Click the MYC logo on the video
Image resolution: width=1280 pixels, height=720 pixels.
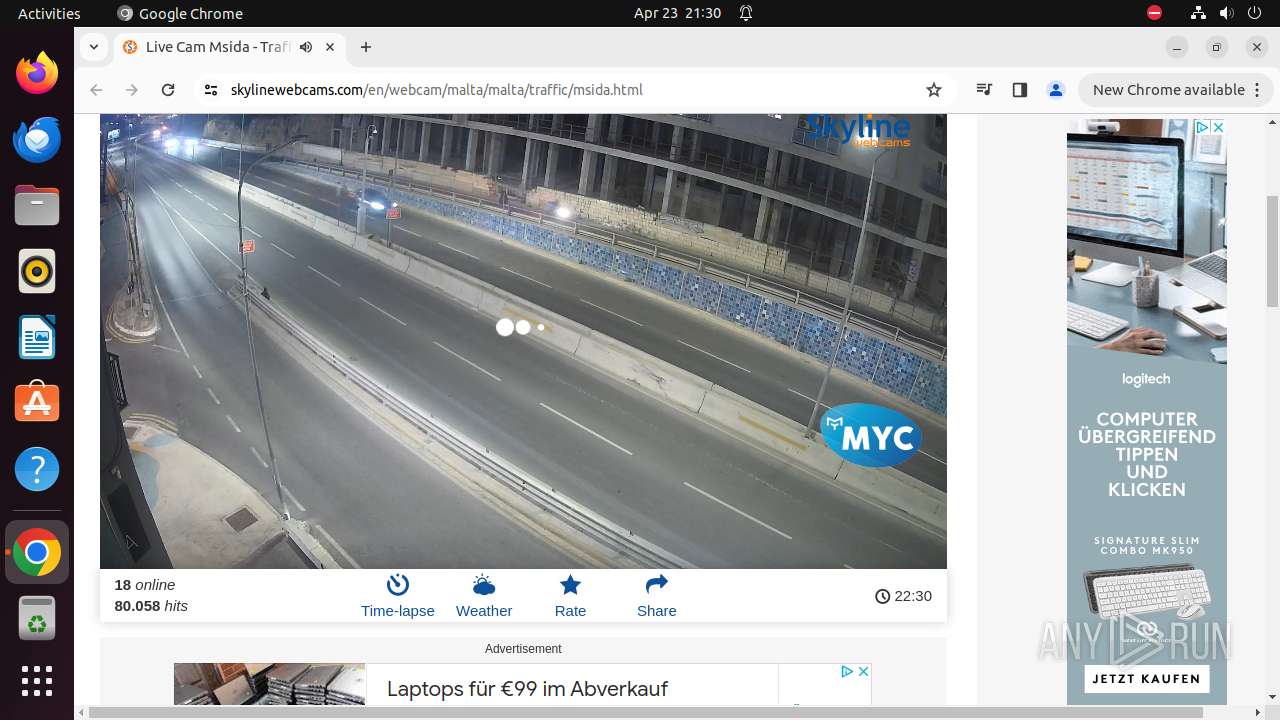871,435
